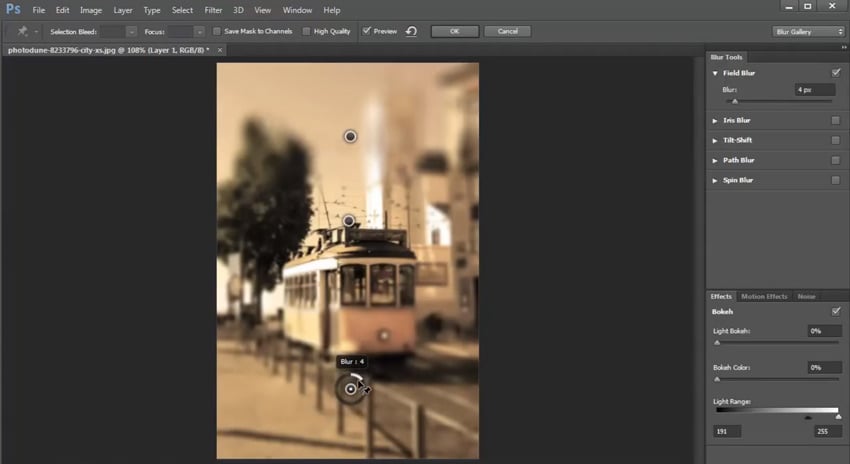Click the active blur pin ring labeled Blur 4

point(350,388)
